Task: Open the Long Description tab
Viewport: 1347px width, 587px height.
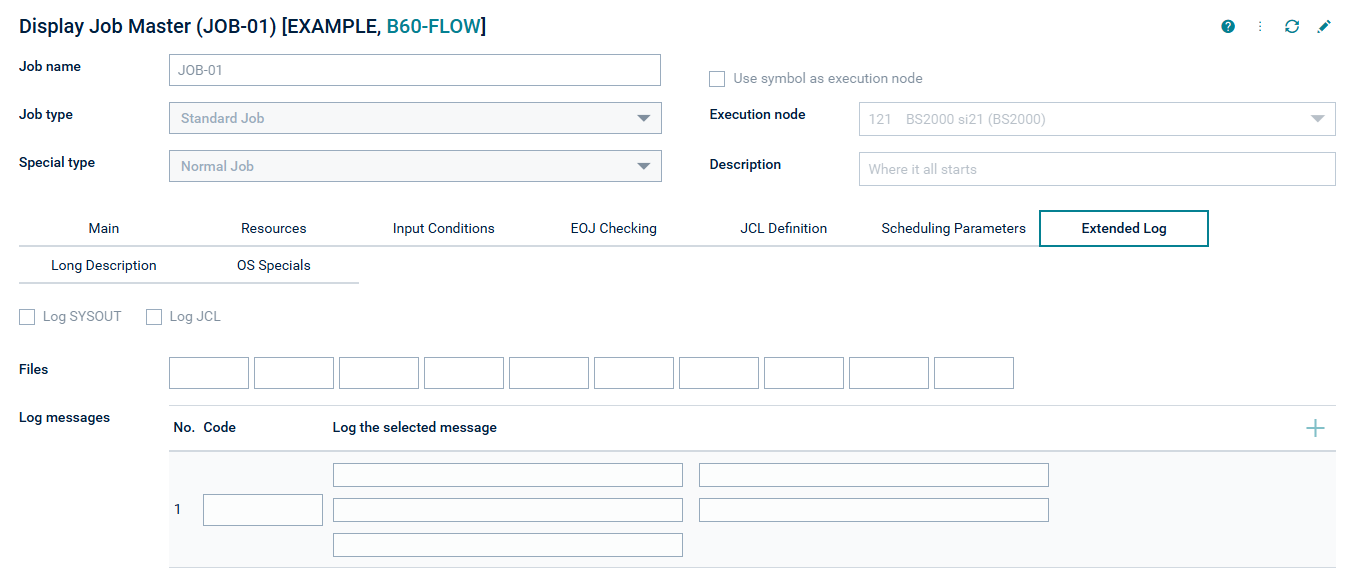Action: coord(104,265)
